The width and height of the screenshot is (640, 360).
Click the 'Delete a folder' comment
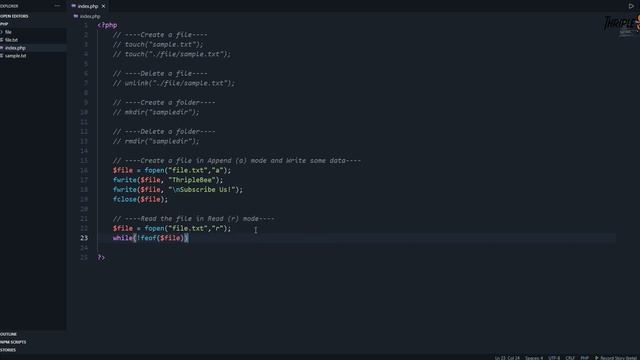pyautogui.click(x=164, y=132)
